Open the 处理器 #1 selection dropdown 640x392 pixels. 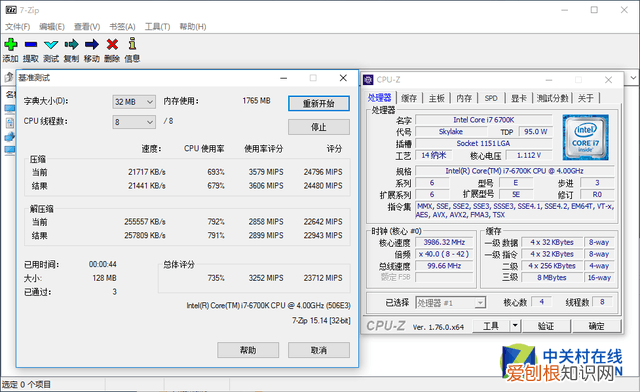click(x=450, y=303)
